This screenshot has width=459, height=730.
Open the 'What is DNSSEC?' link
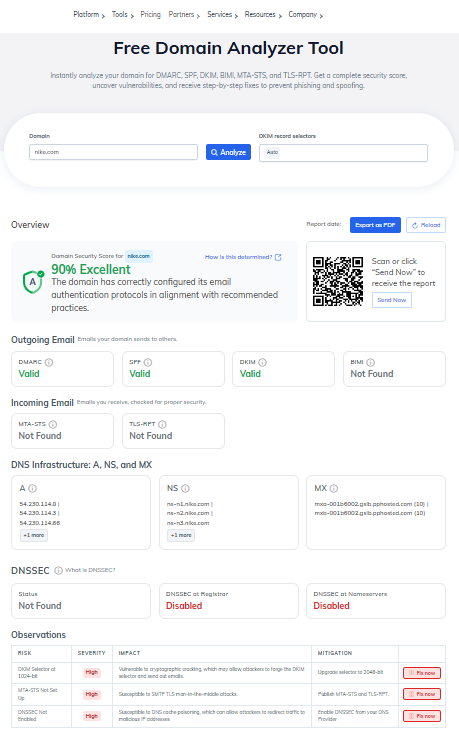(x=90, y=570)
